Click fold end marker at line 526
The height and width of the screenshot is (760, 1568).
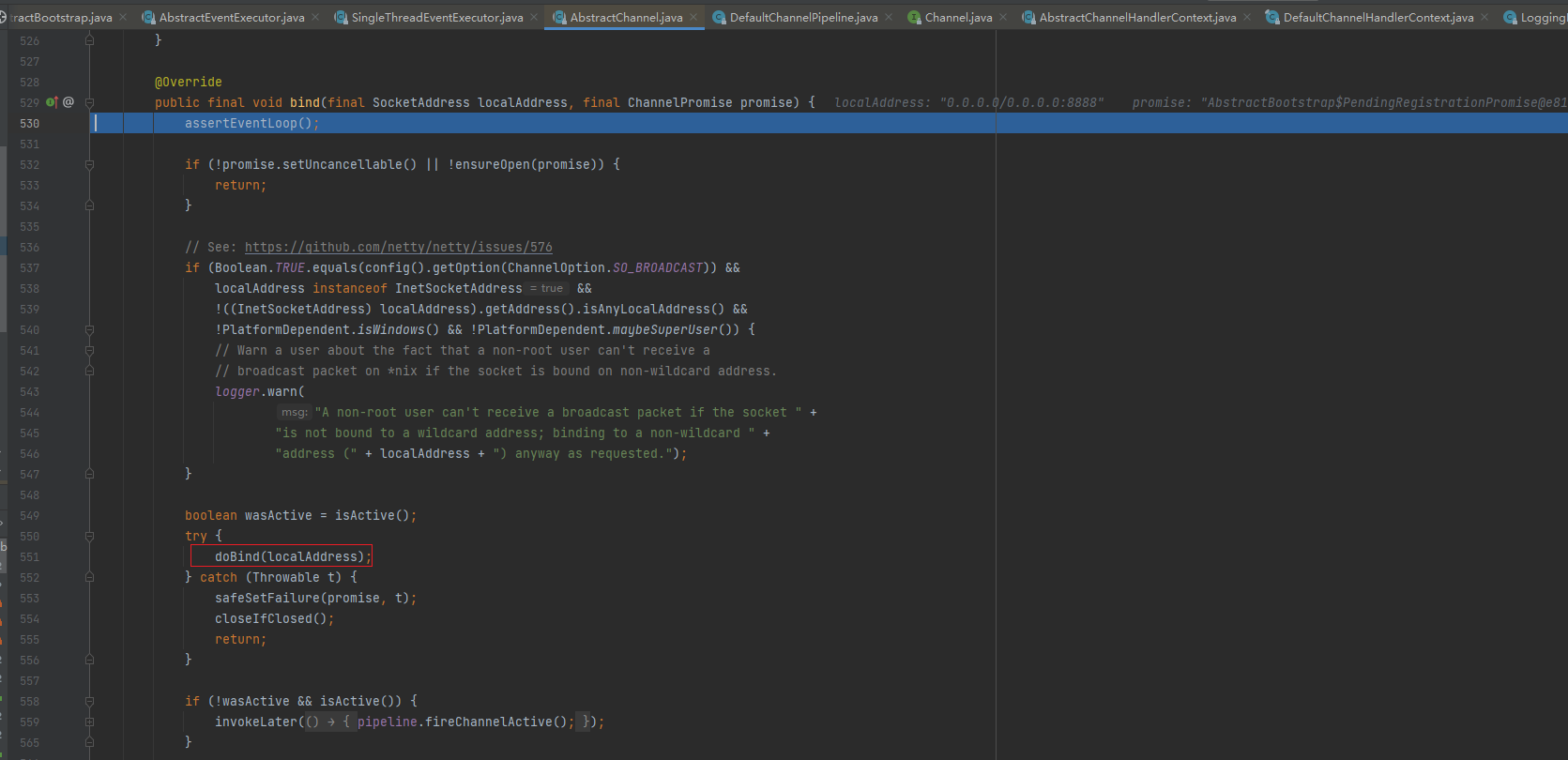tap(89, 40)
